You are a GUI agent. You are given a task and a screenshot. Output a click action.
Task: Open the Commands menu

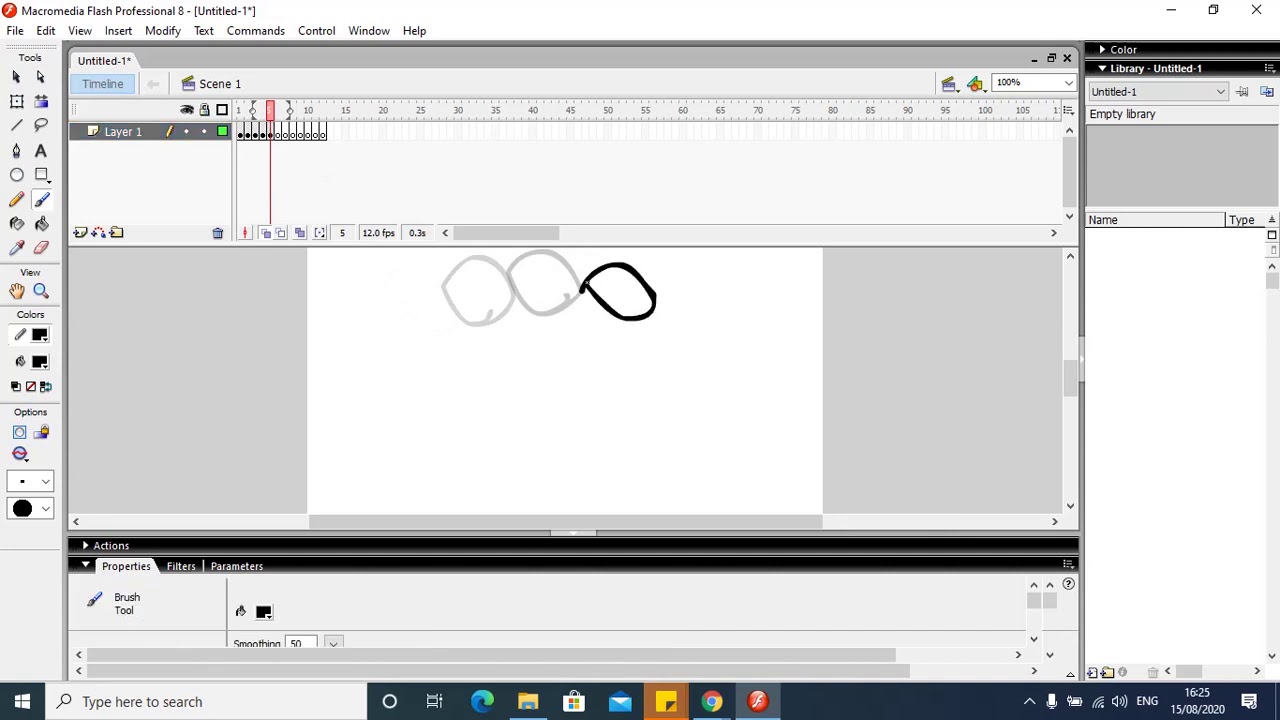pyautogui.click(x=256, y=31)
